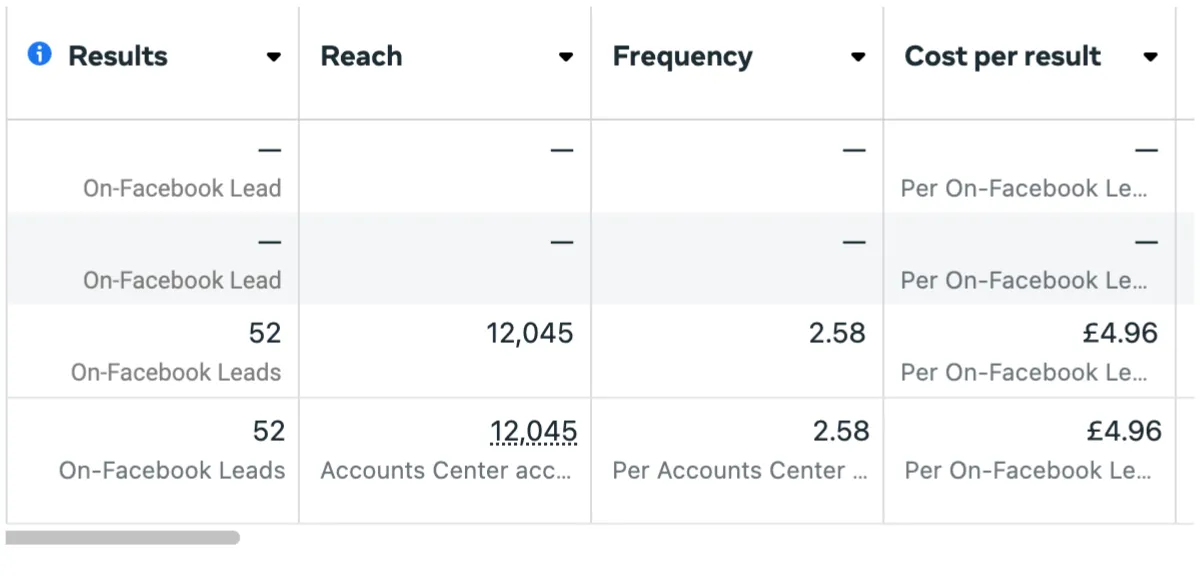Select the £4.96 cost cell in the third row

[x=1029, y=350]
